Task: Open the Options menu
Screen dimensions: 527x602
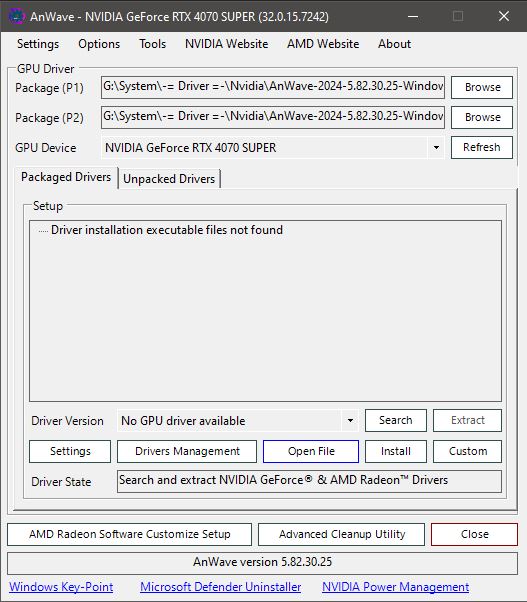Action: pyautogui.click(x=99, y=44)
